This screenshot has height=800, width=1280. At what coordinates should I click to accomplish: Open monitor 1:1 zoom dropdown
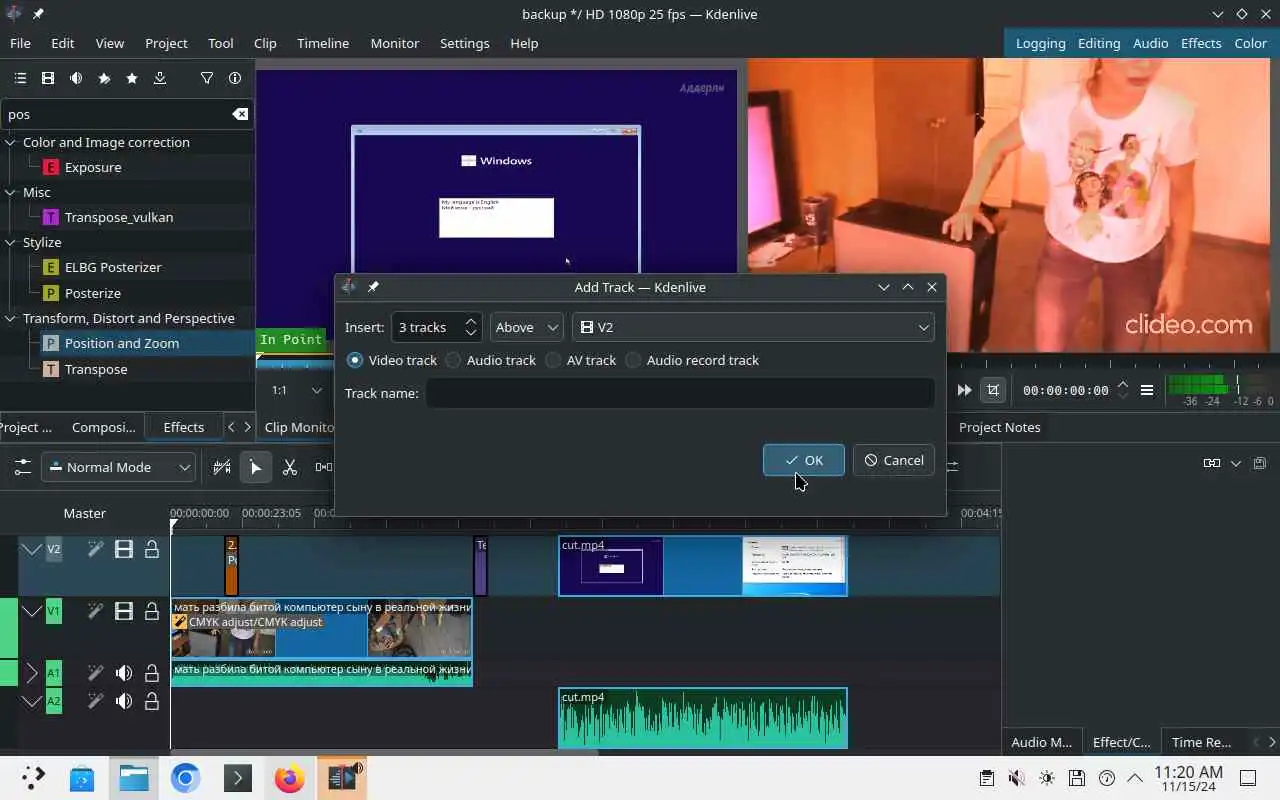[x=298, y=390]
